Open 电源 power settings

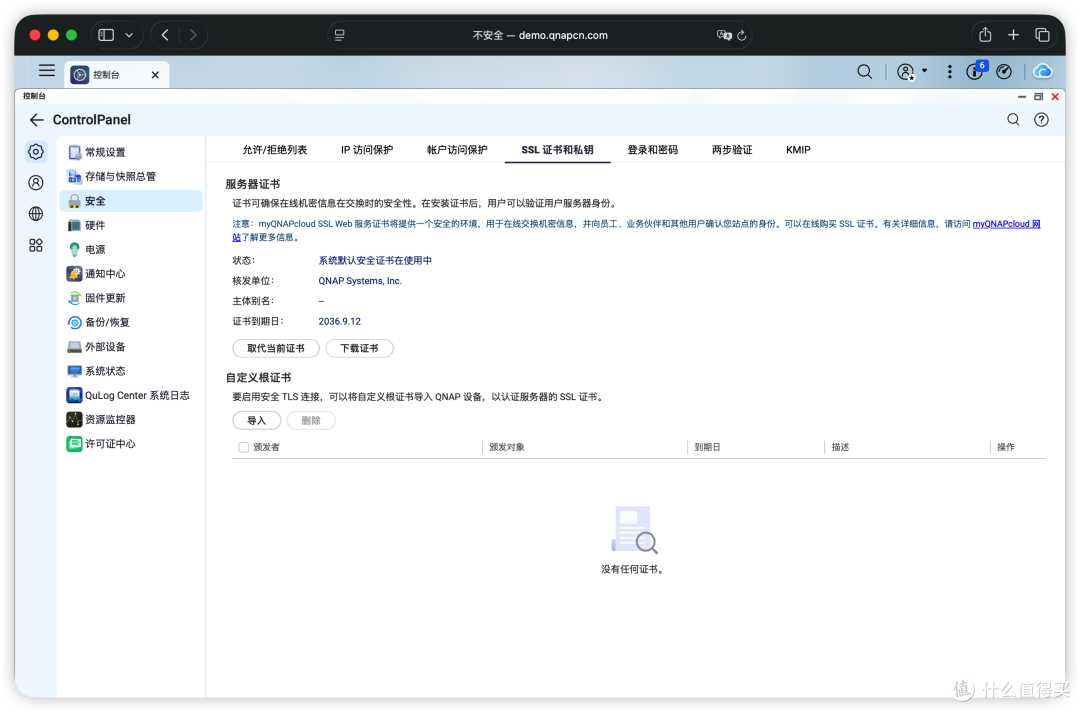(131, 249)
